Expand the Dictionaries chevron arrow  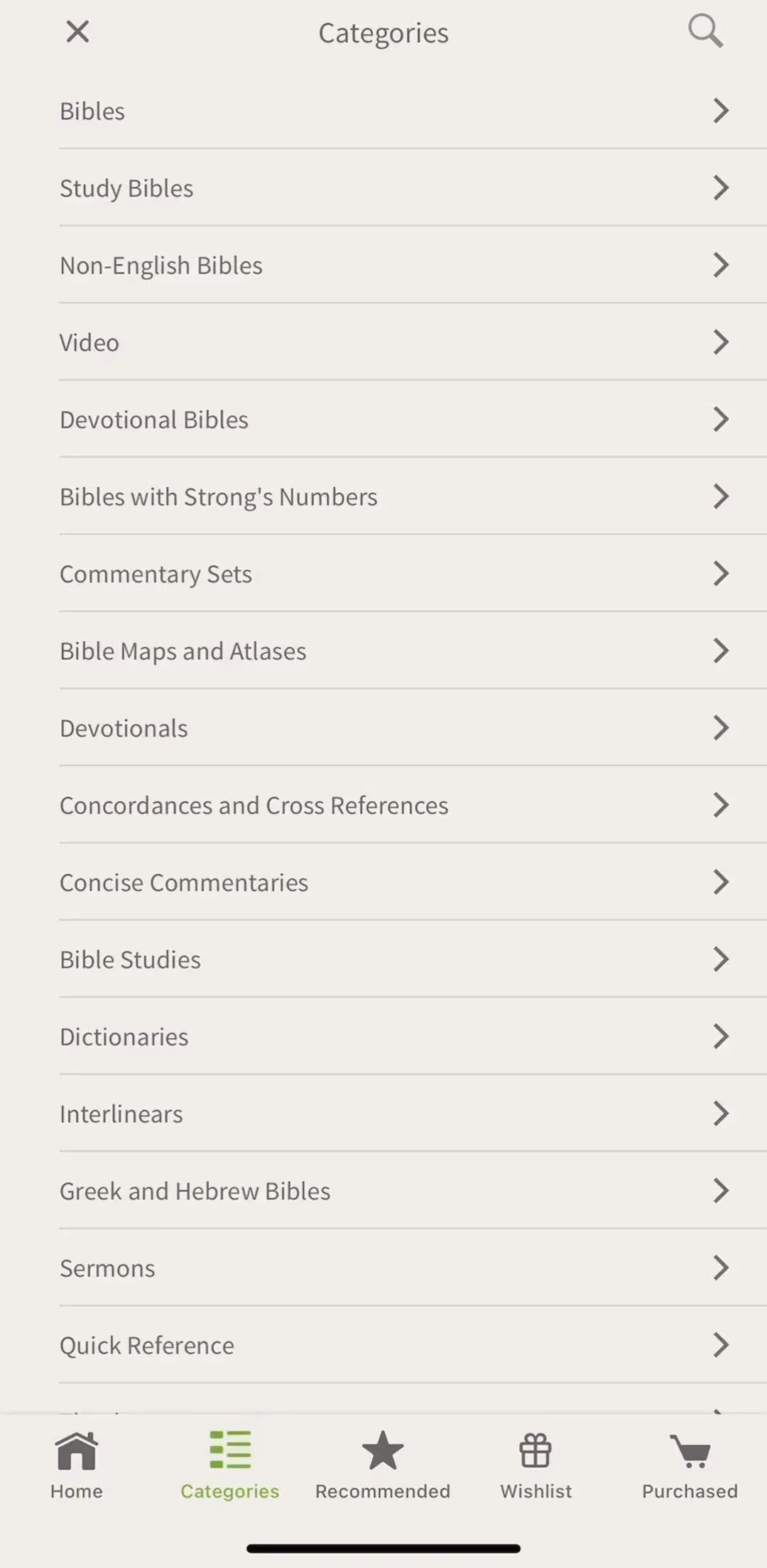[721, 1037]
